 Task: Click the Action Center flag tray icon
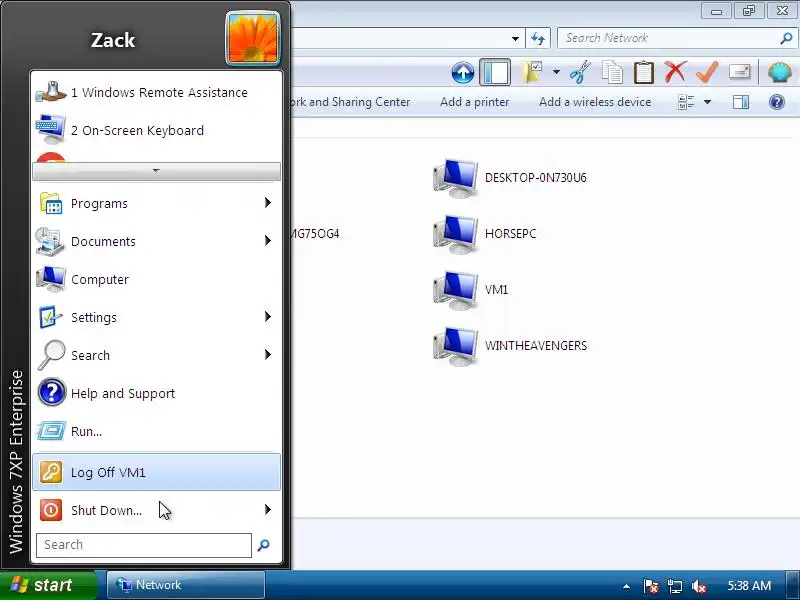pyautogui.click(x=651, y=586)
